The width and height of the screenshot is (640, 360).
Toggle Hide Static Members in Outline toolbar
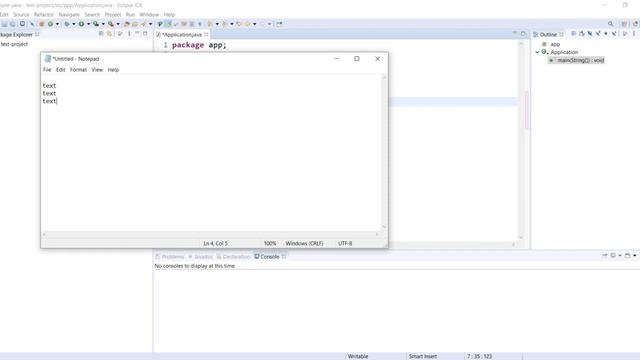click(x=598, y=34)
